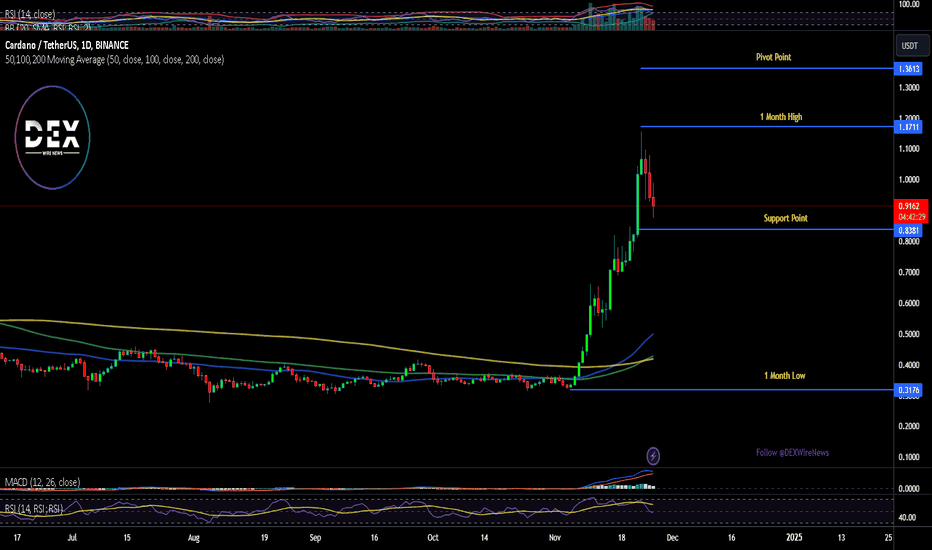Click the Sep label on time axis

coord(315,538)
